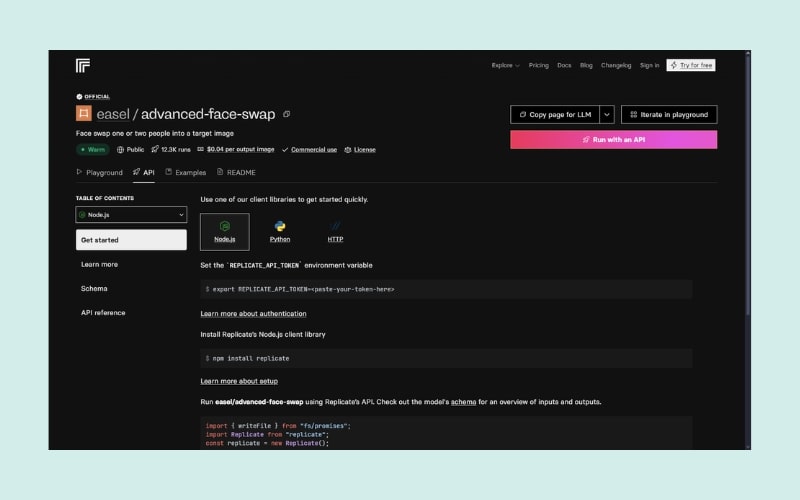
Task: Click the Node.js logo in library picker
Action: [x=224, y=226]
